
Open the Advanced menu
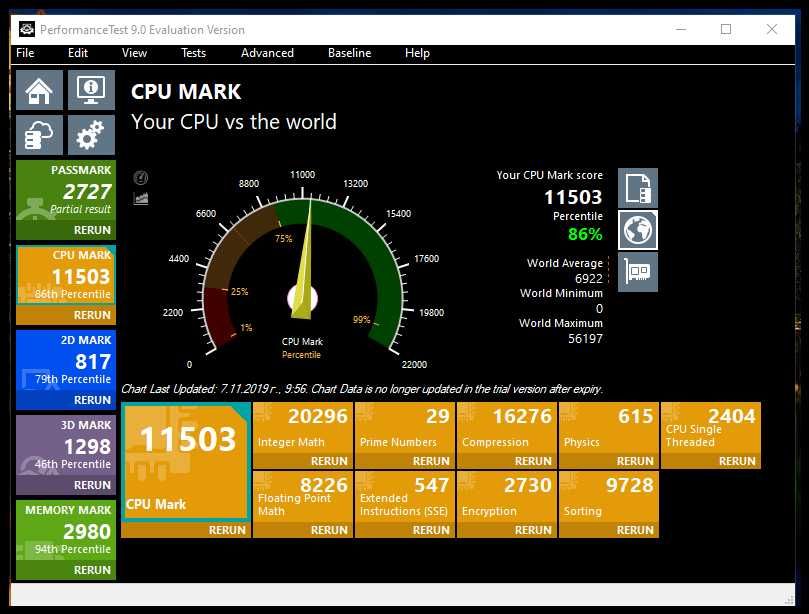(x=267, y=53)
